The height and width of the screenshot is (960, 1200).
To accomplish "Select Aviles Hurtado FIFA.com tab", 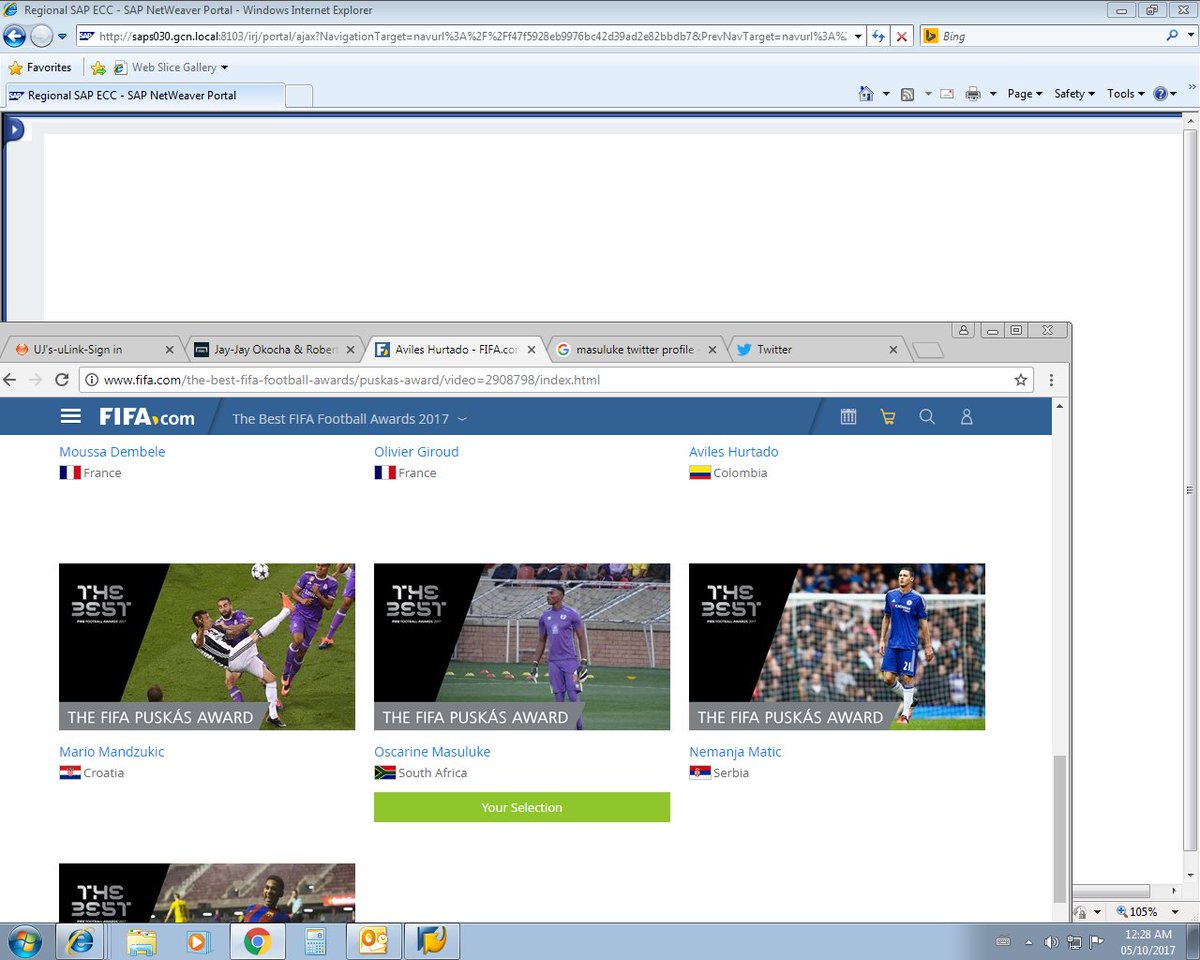I will point(455,349).
